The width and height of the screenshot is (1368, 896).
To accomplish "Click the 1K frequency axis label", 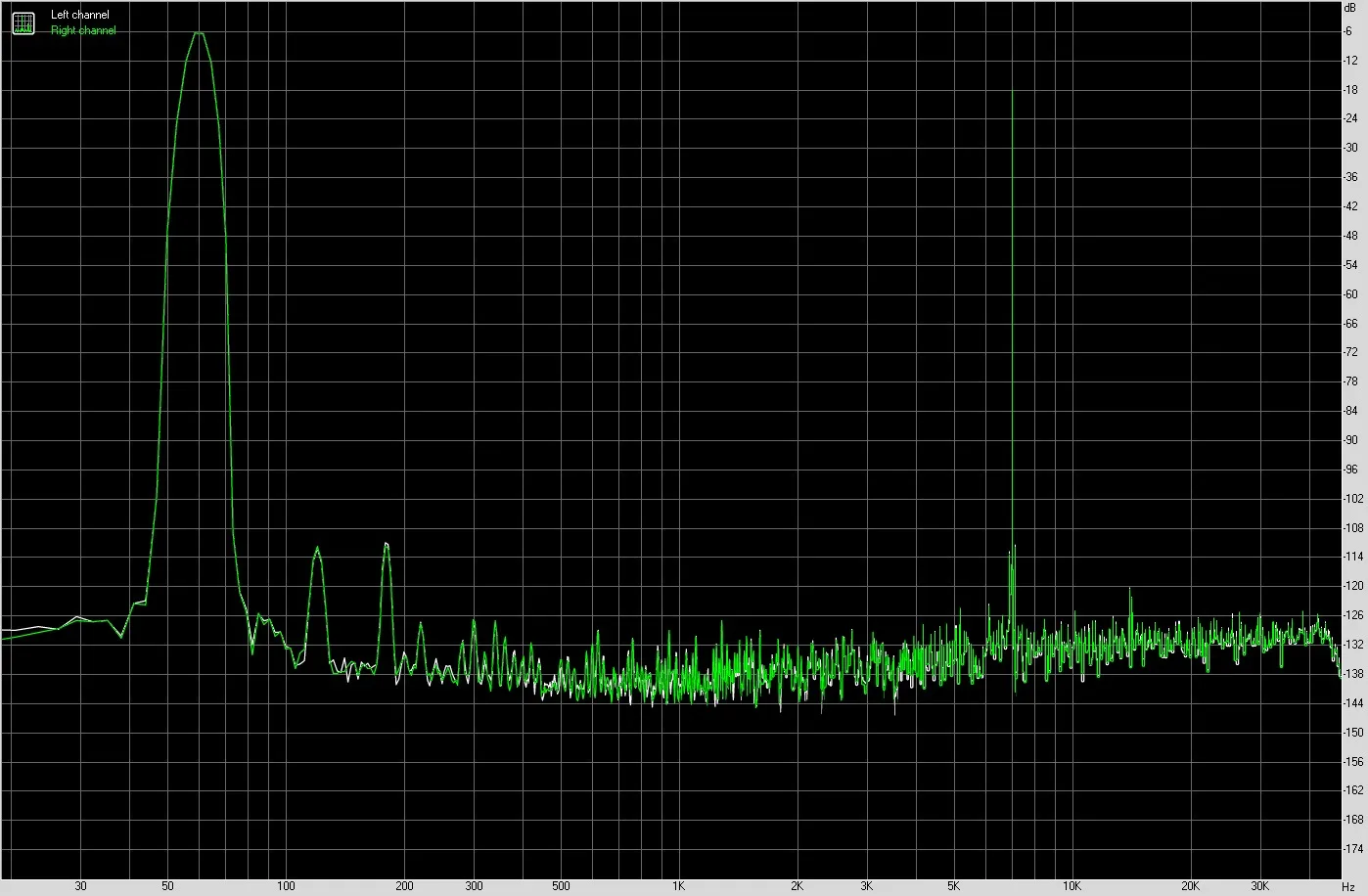I will (x=678, y=886).
